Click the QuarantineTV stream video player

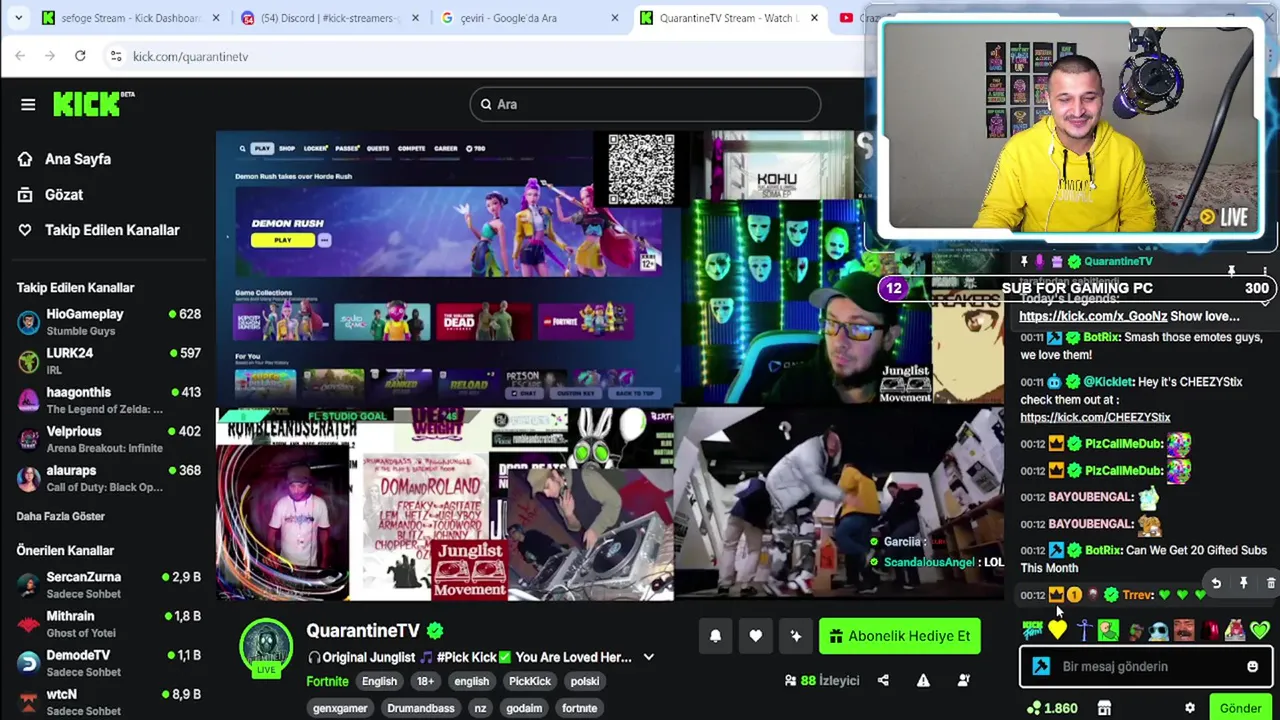point(610,365)
